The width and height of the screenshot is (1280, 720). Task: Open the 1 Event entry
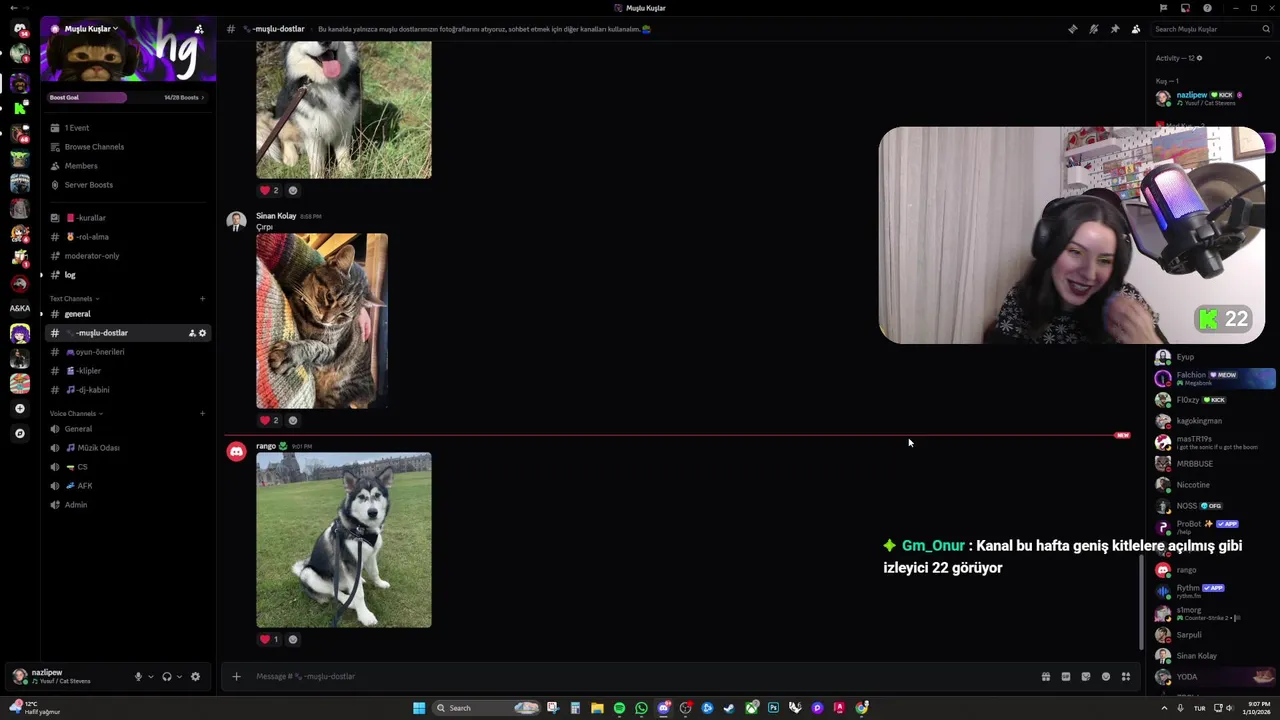[128, 128]
